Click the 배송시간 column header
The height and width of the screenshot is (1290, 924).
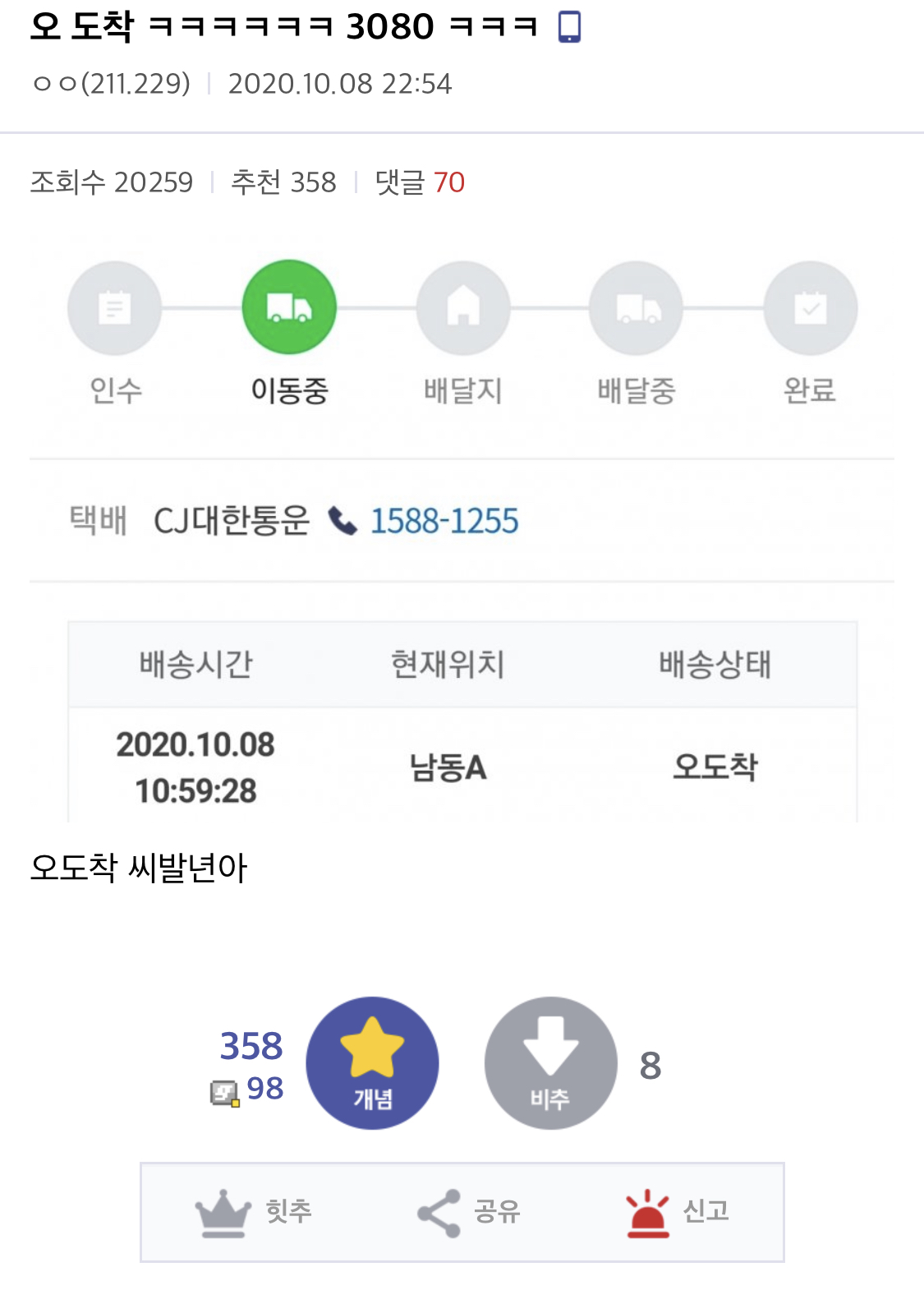[x=195, y=665]
